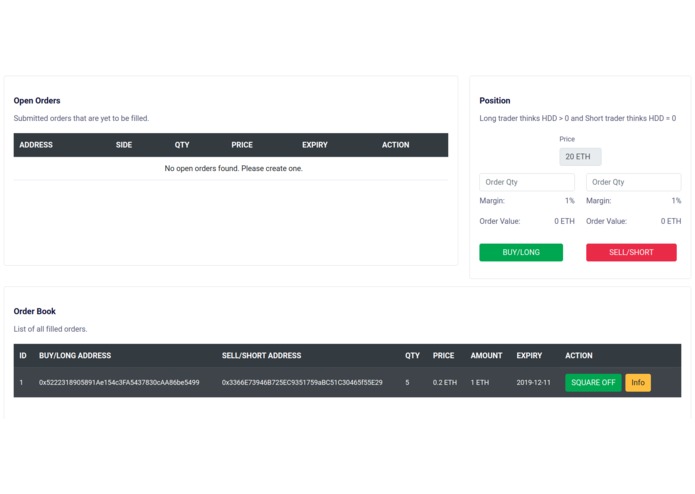Click the BUY/LONG ADDRESS column header
The image size is (695, 494).
click(75, 355)
